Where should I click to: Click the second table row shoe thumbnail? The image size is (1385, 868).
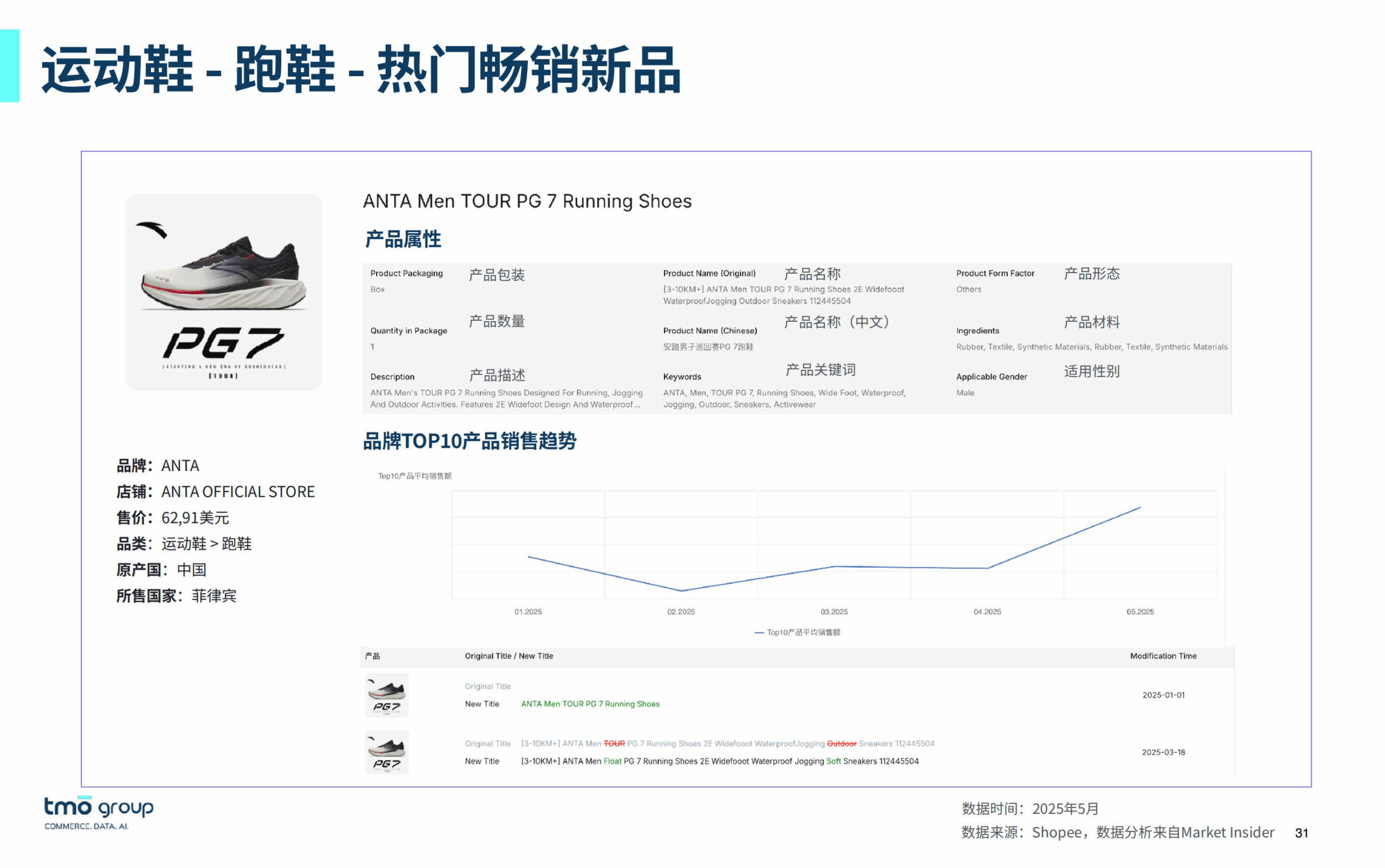pyautogui.click(x=386, y=752)
